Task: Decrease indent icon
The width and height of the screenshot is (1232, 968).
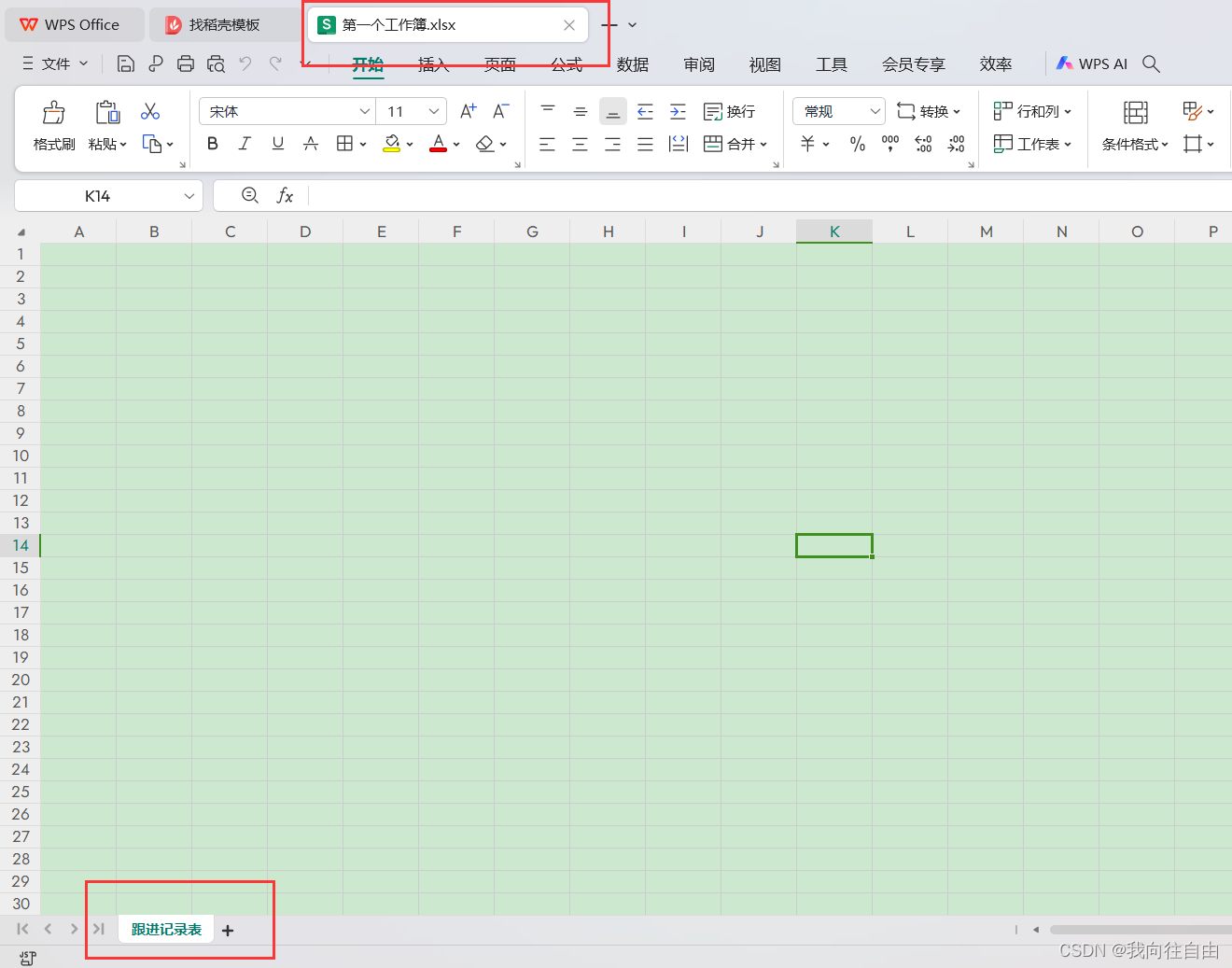Action: [x=645, y=111]
